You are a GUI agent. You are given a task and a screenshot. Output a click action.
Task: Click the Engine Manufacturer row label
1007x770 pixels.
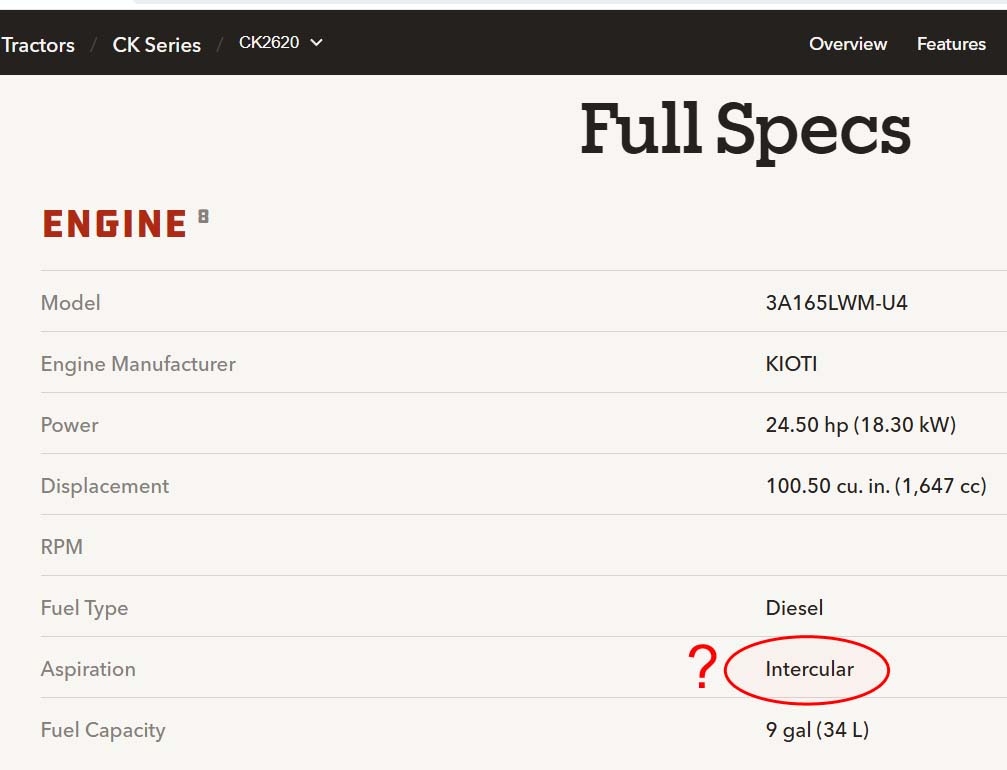(x=138, y=364)
